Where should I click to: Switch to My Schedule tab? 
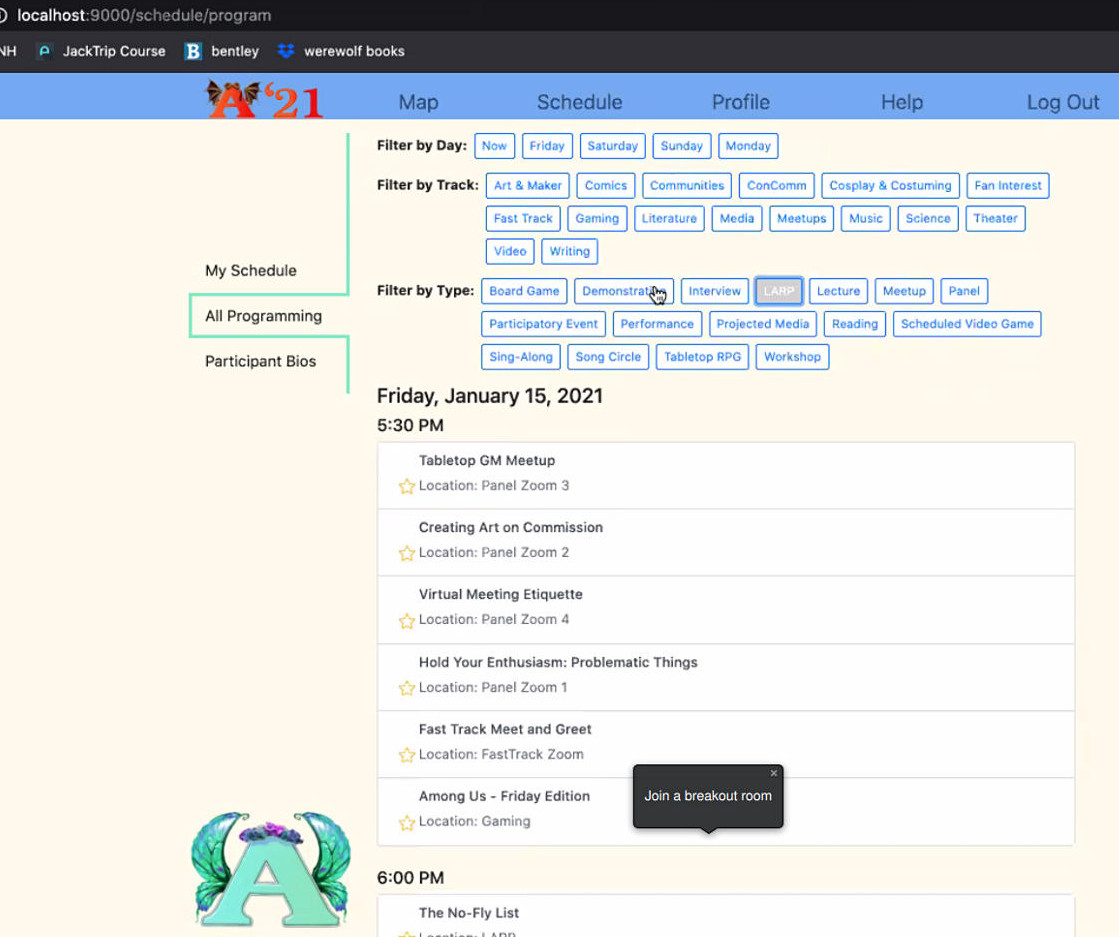coord(251,271)
